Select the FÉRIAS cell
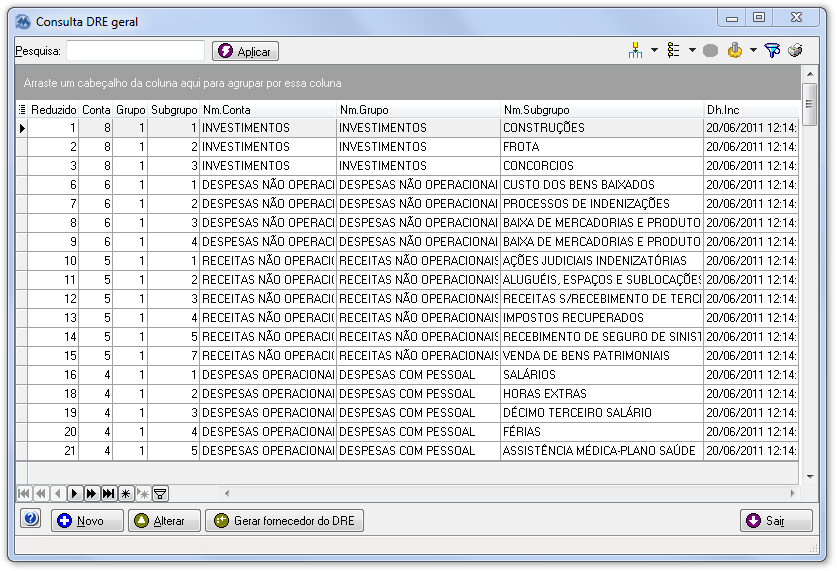The height and width of the screenshot is (571, 837). click(x=602, y=432)
